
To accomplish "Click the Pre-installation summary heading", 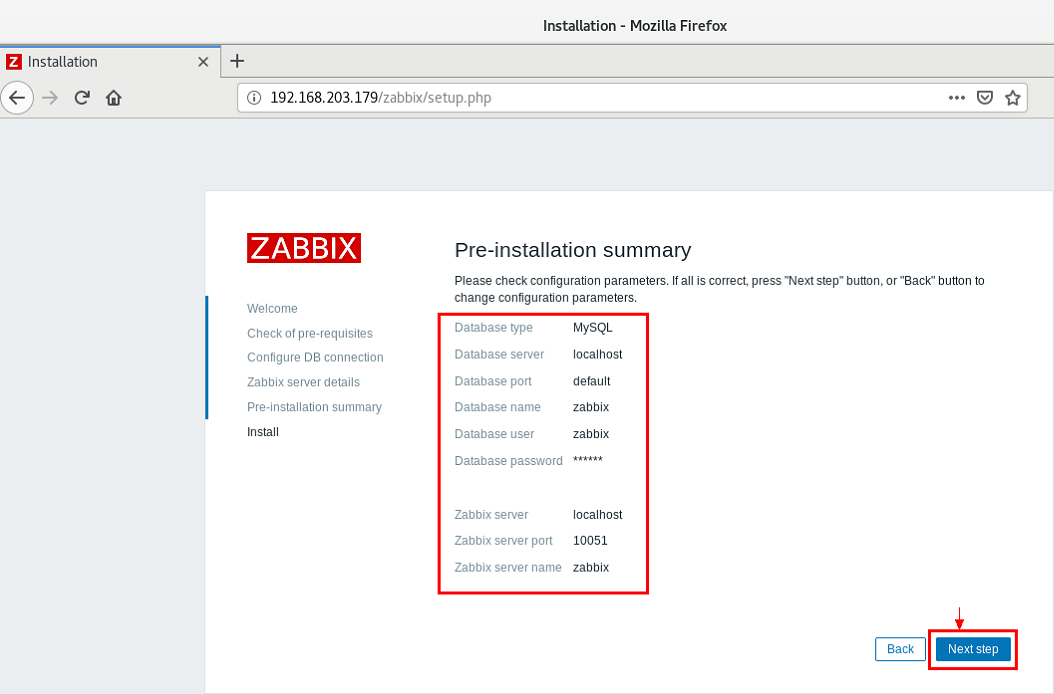I will 573,250.
